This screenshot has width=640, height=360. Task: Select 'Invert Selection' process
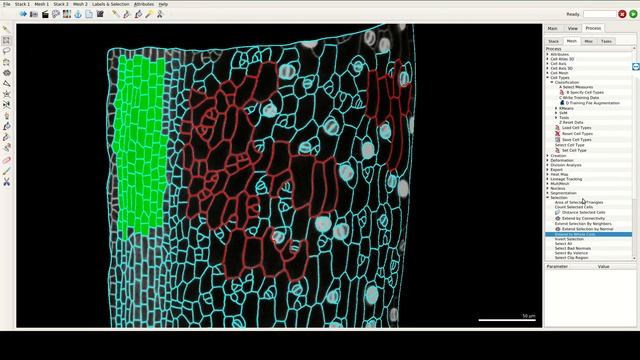569,239
